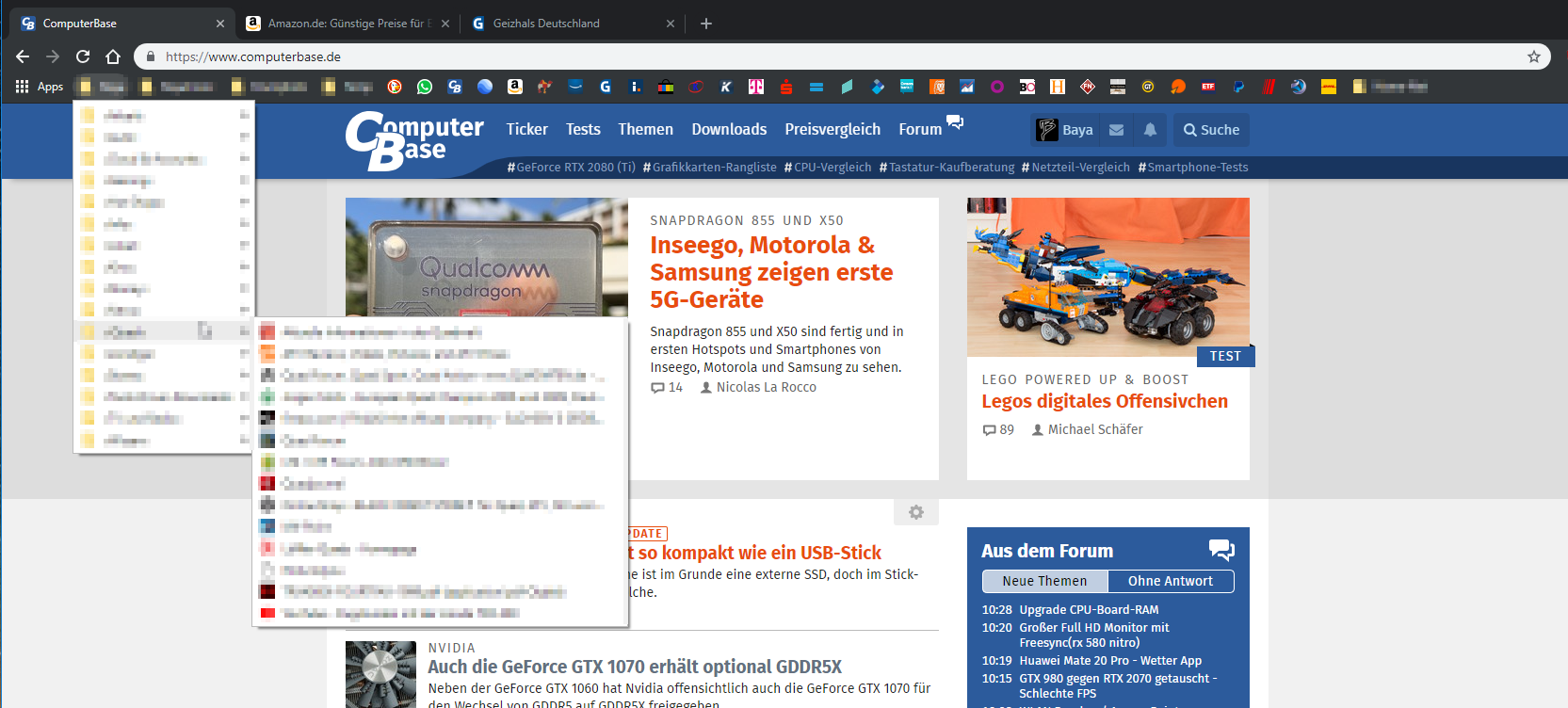The height and width of the screenshot is (708, 1568).
Task: Open the K bookmark icon
Action: click(726, 87)
